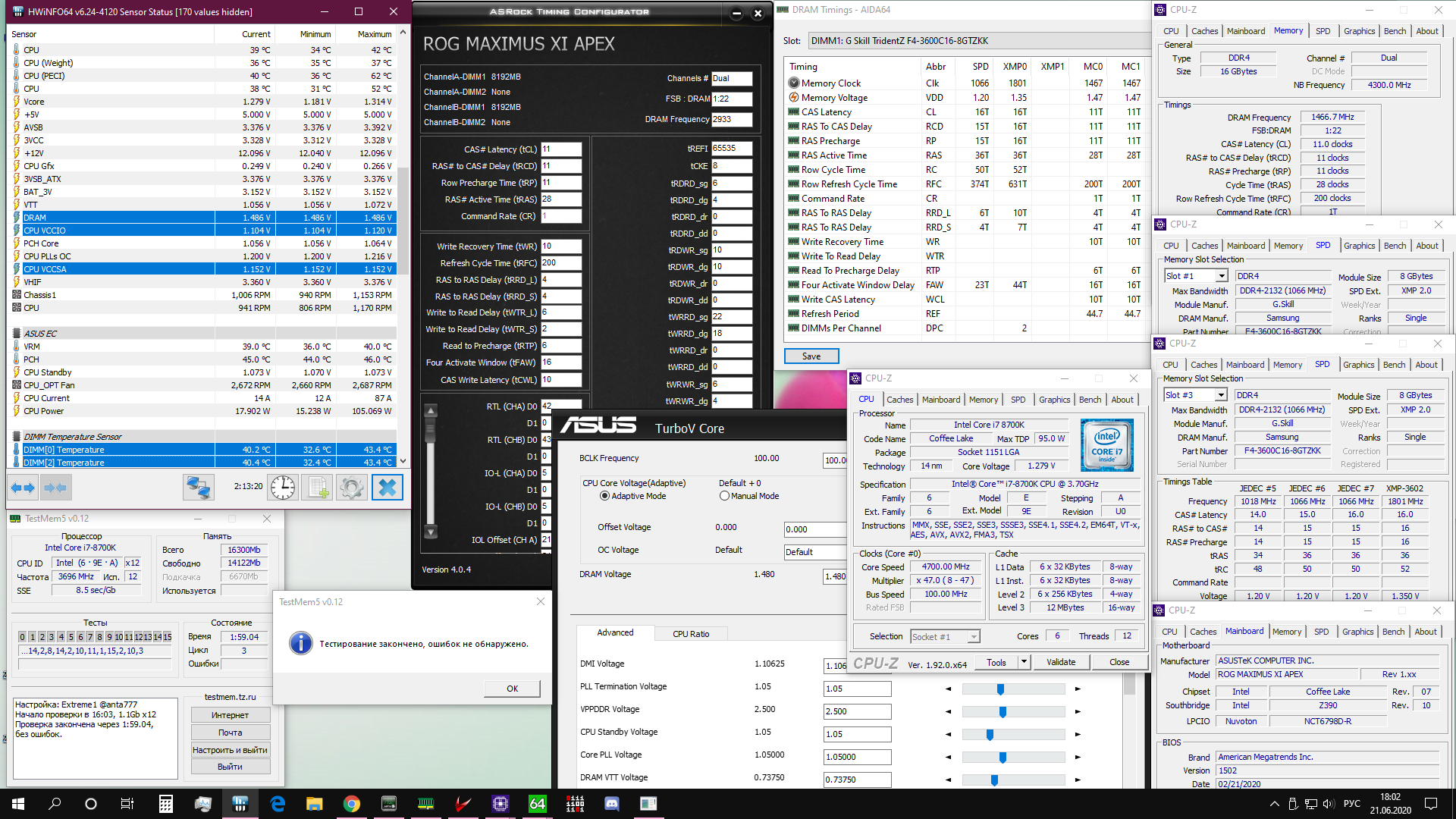Open the Slot #3 memory slot dropdown

point(1221,395)
